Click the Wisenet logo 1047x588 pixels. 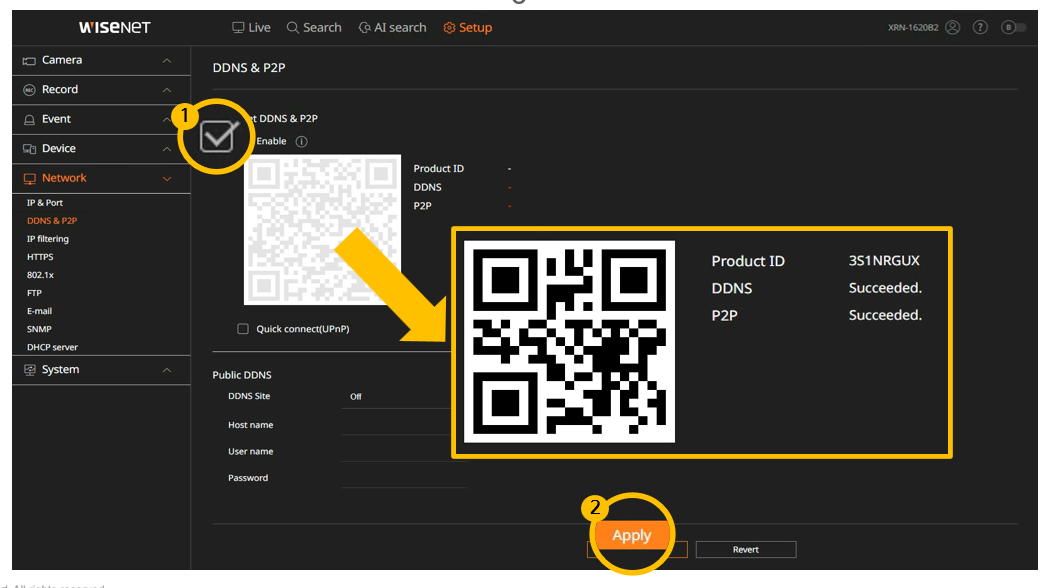coord(114,28)
